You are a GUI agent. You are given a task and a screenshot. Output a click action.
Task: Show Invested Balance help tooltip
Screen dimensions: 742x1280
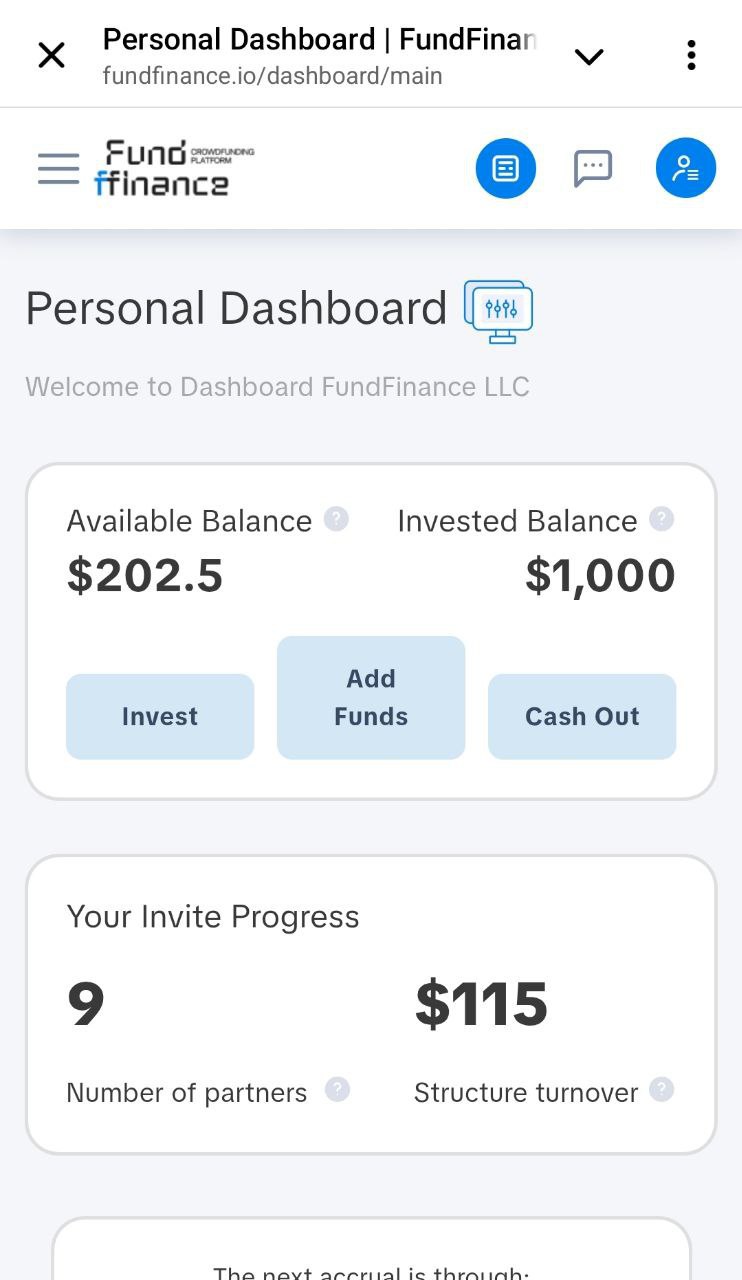(x=661, y=519)
